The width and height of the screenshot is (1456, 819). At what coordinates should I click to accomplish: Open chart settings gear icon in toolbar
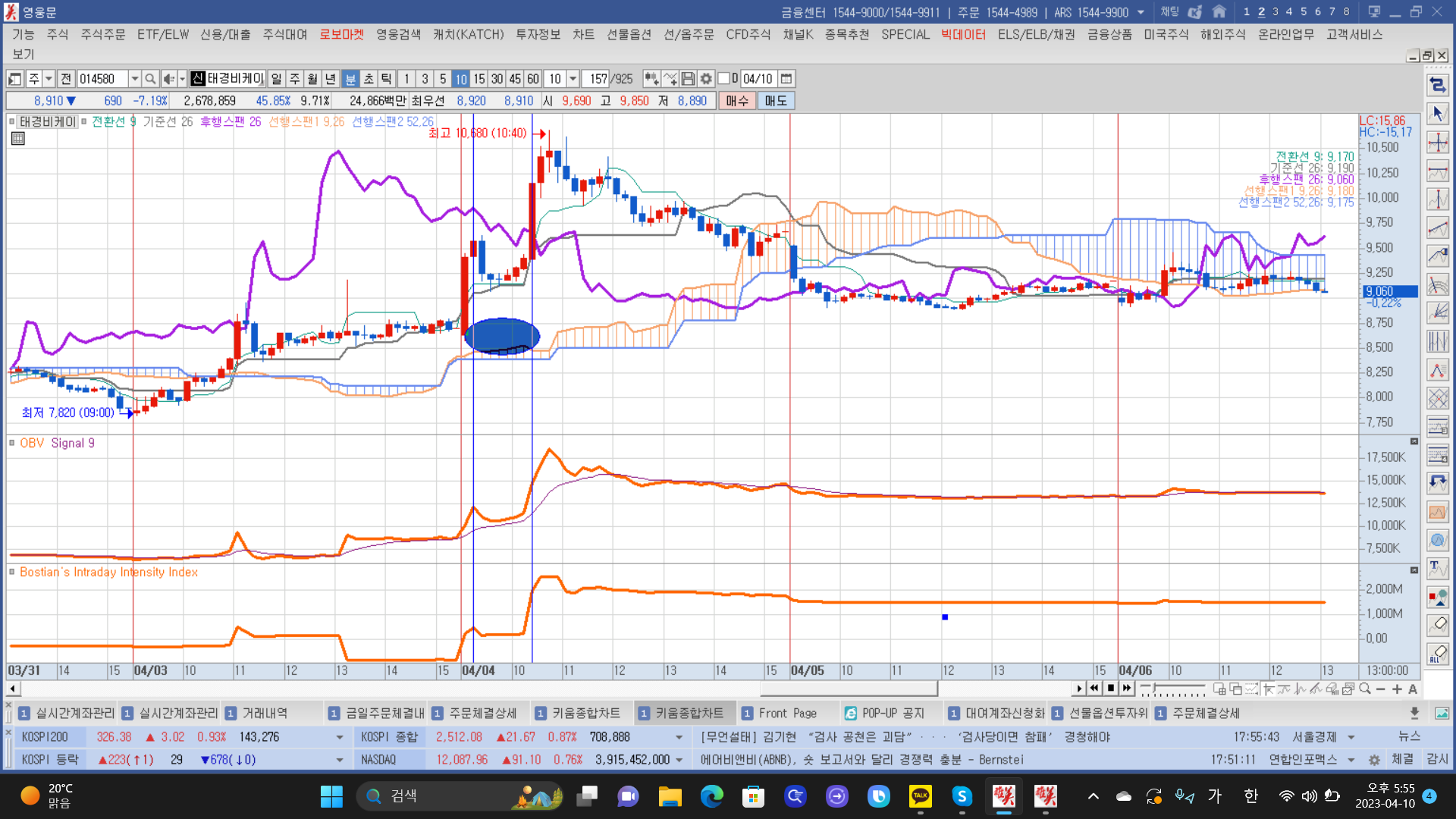click(x=706, y=79)
